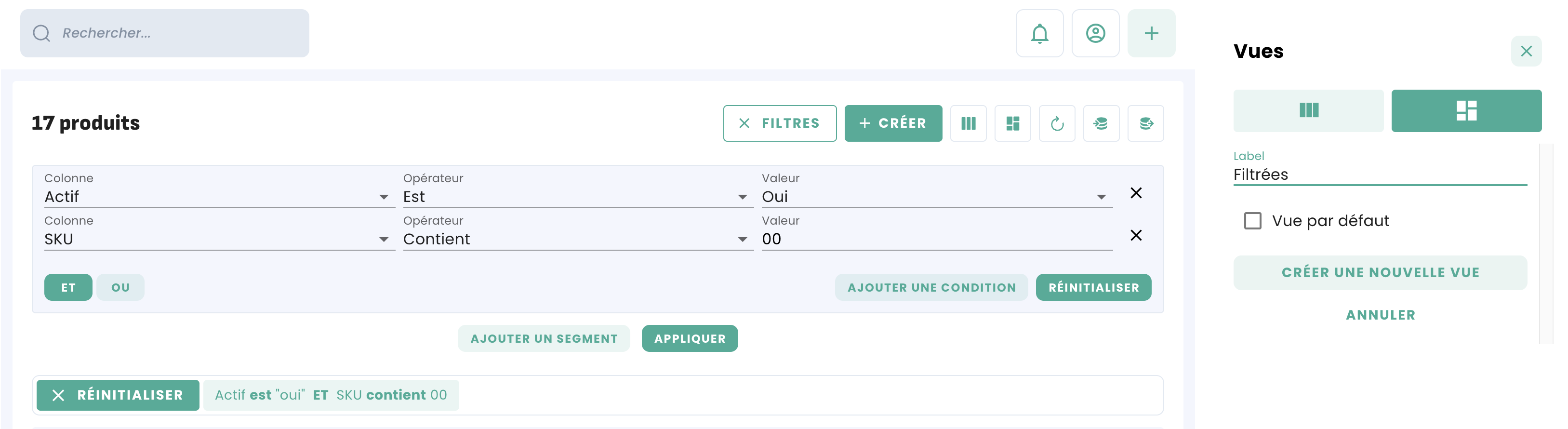The image size is (1568, 429).
Task: Click the plus icon in top bar
Action: coord(1150,33)
